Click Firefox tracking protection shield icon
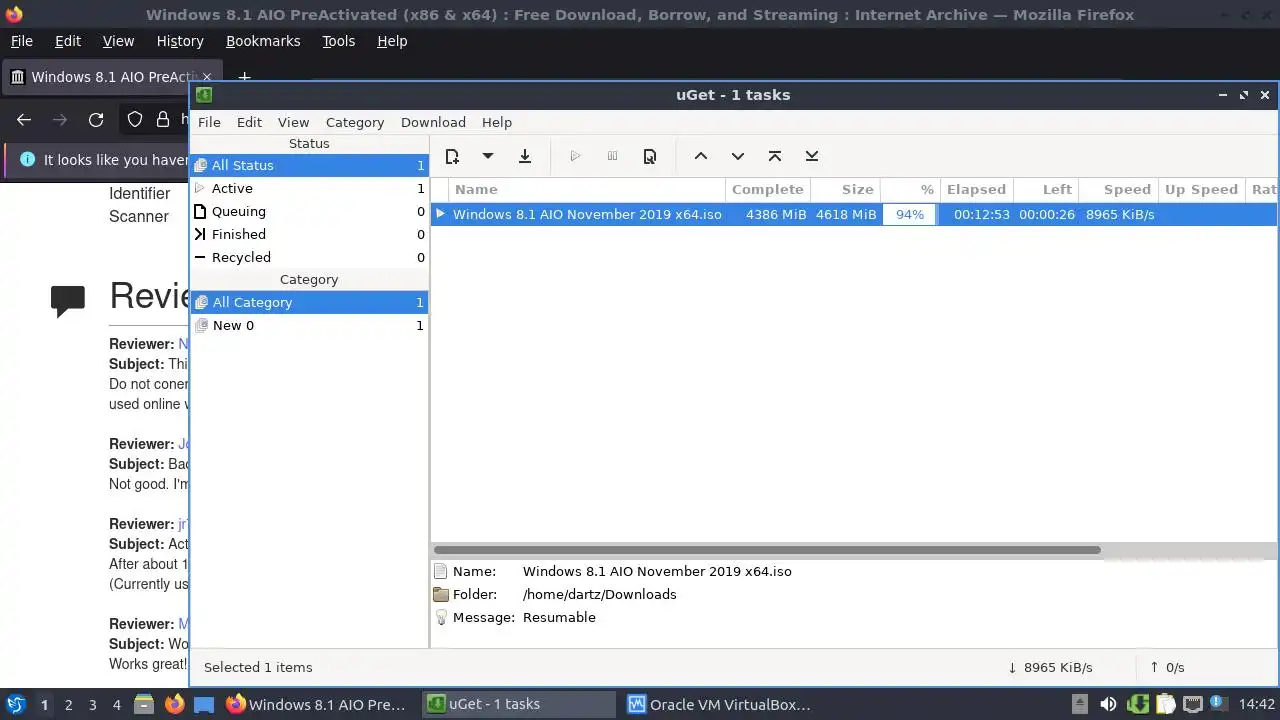The height and width of the screenshot is (720, 1280). 135,120
